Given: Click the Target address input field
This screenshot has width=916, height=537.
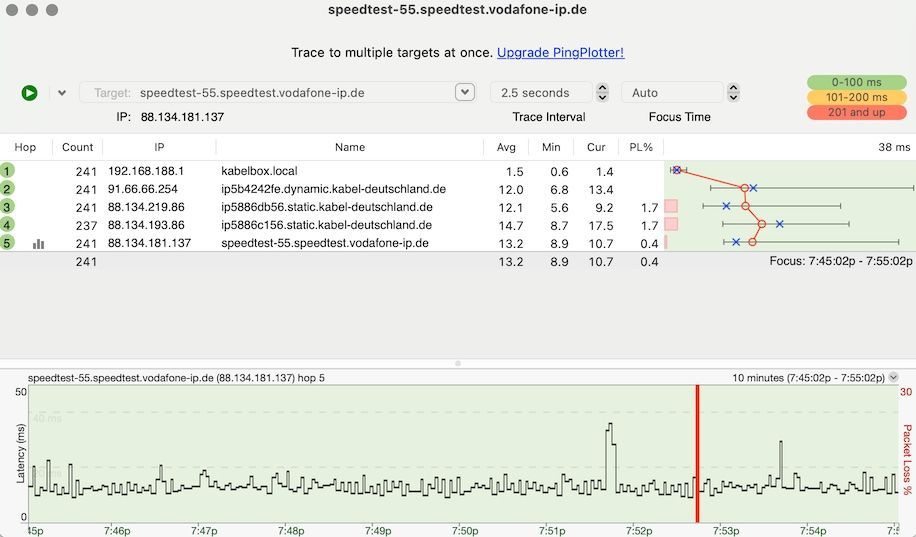Looking at the screenshot, I should point(290,93).
